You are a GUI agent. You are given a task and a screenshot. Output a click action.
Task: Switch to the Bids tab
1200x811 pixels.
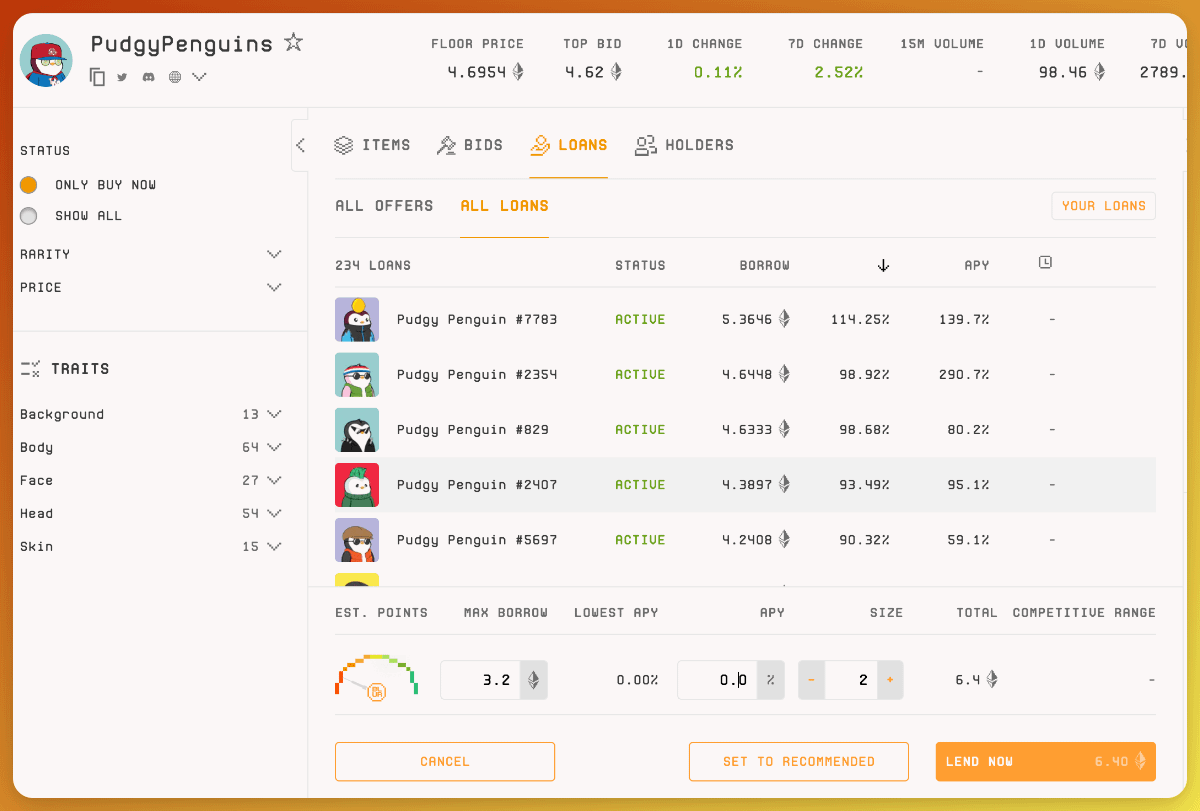(x=470, y=145)
